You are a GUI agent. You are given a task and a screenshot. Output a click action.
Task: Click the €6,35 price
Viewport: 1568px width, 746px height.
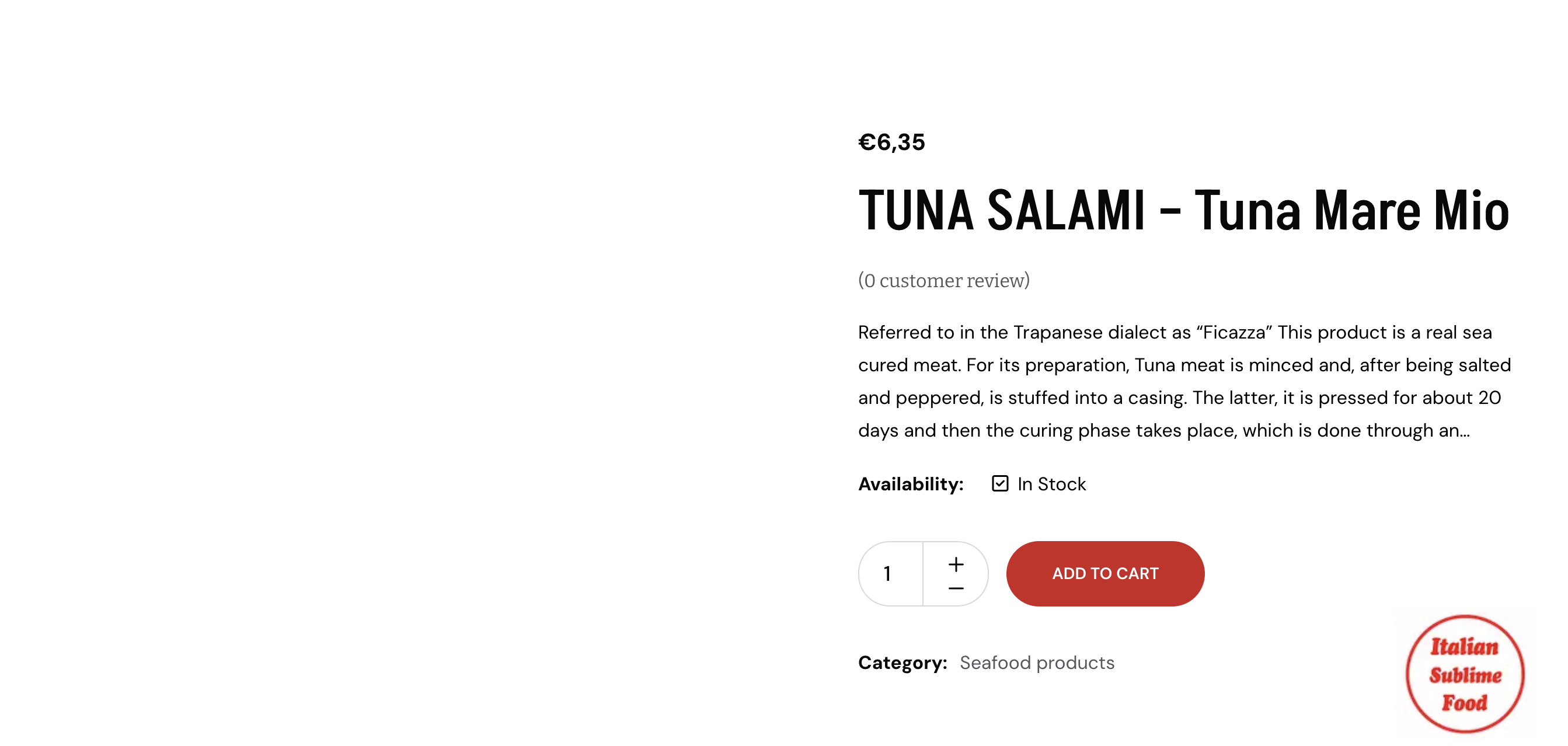click(x=891, y=142)
